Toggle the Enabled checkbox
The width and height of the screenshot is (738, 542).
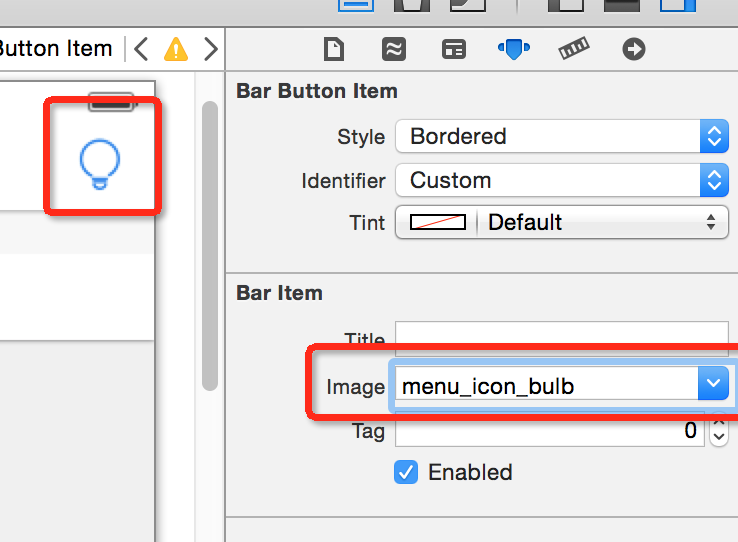(406, 472)
